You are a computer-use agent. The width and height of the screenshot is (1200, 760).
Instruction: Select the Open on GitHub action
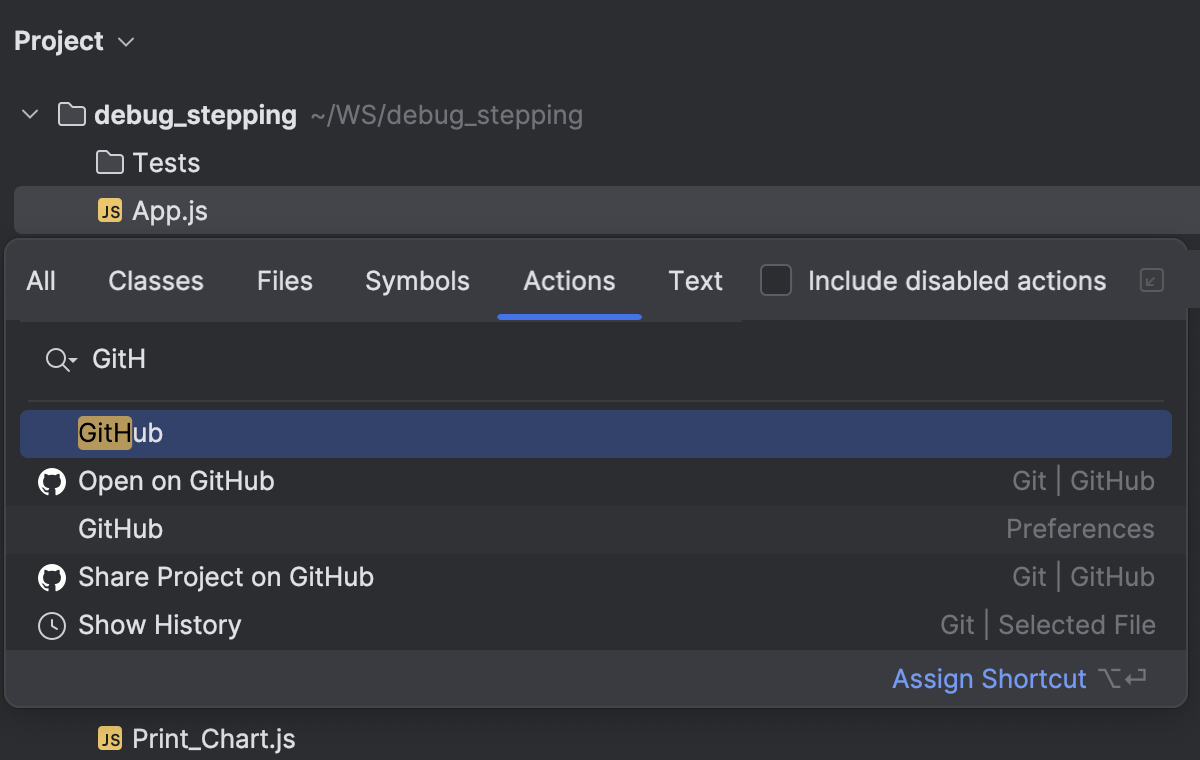176,481
